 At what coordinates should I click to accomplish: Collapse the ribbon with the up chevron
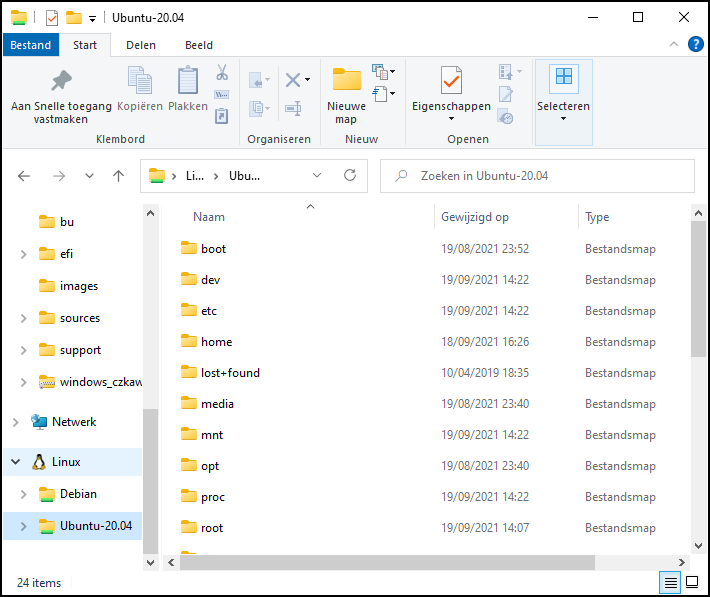click(x=674, y=44)
